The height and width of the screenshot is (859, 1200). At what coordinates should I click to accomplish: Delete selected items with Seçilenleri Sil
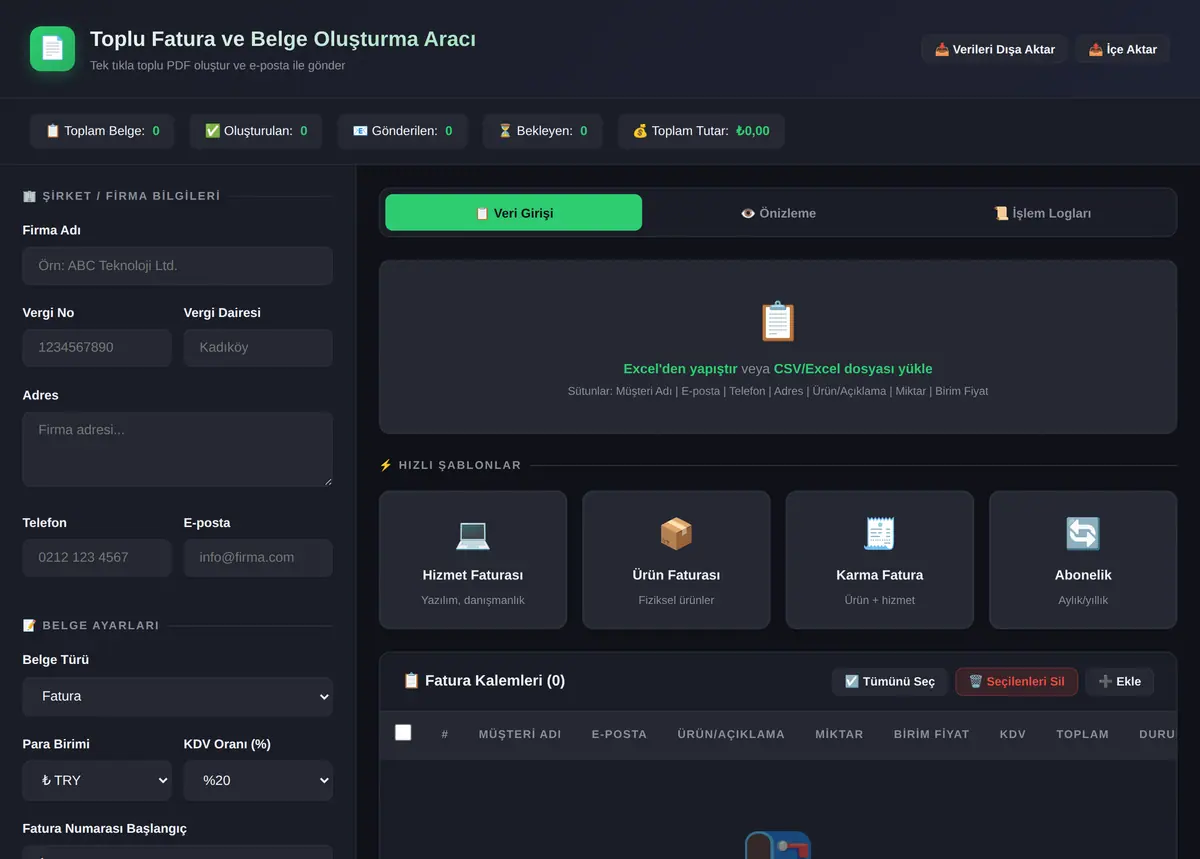click(1017, 681)
